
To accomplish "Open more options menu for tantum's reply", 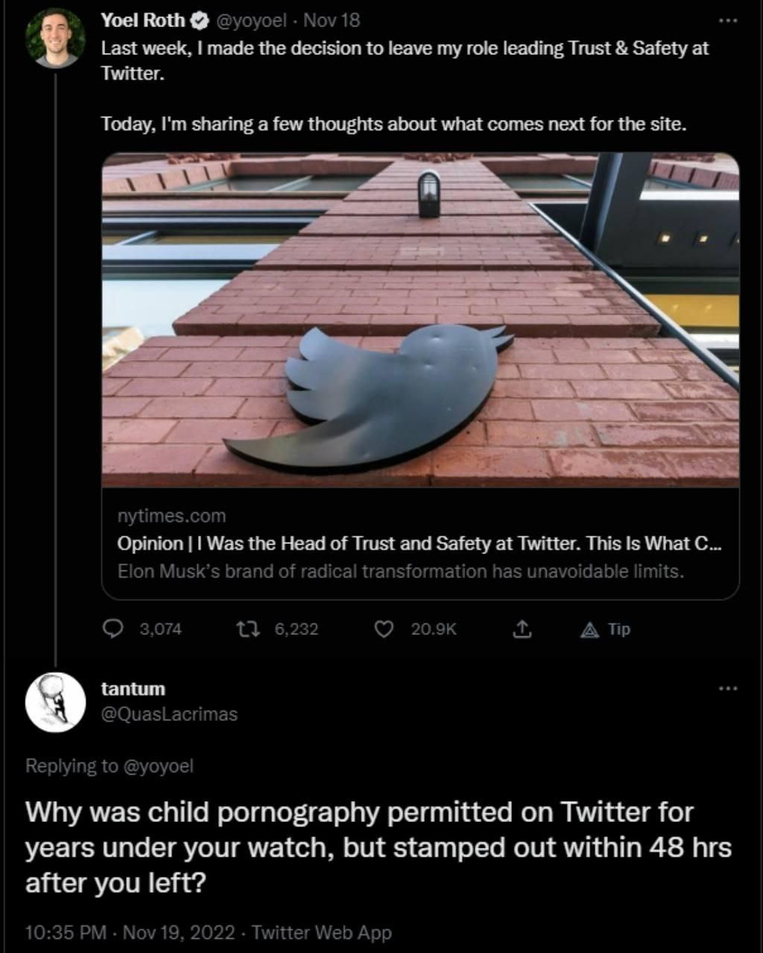I will [x=728, y=688].
